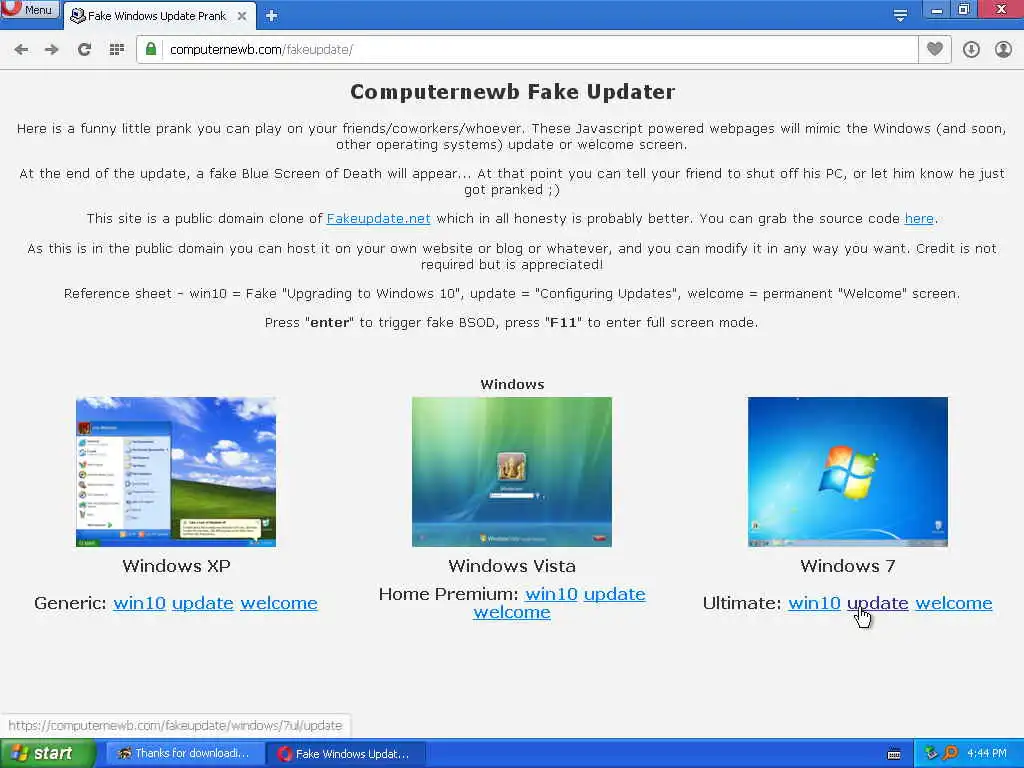
Task: Open Windows 7 Ultimate win10 link
Action: pos(814,603)
